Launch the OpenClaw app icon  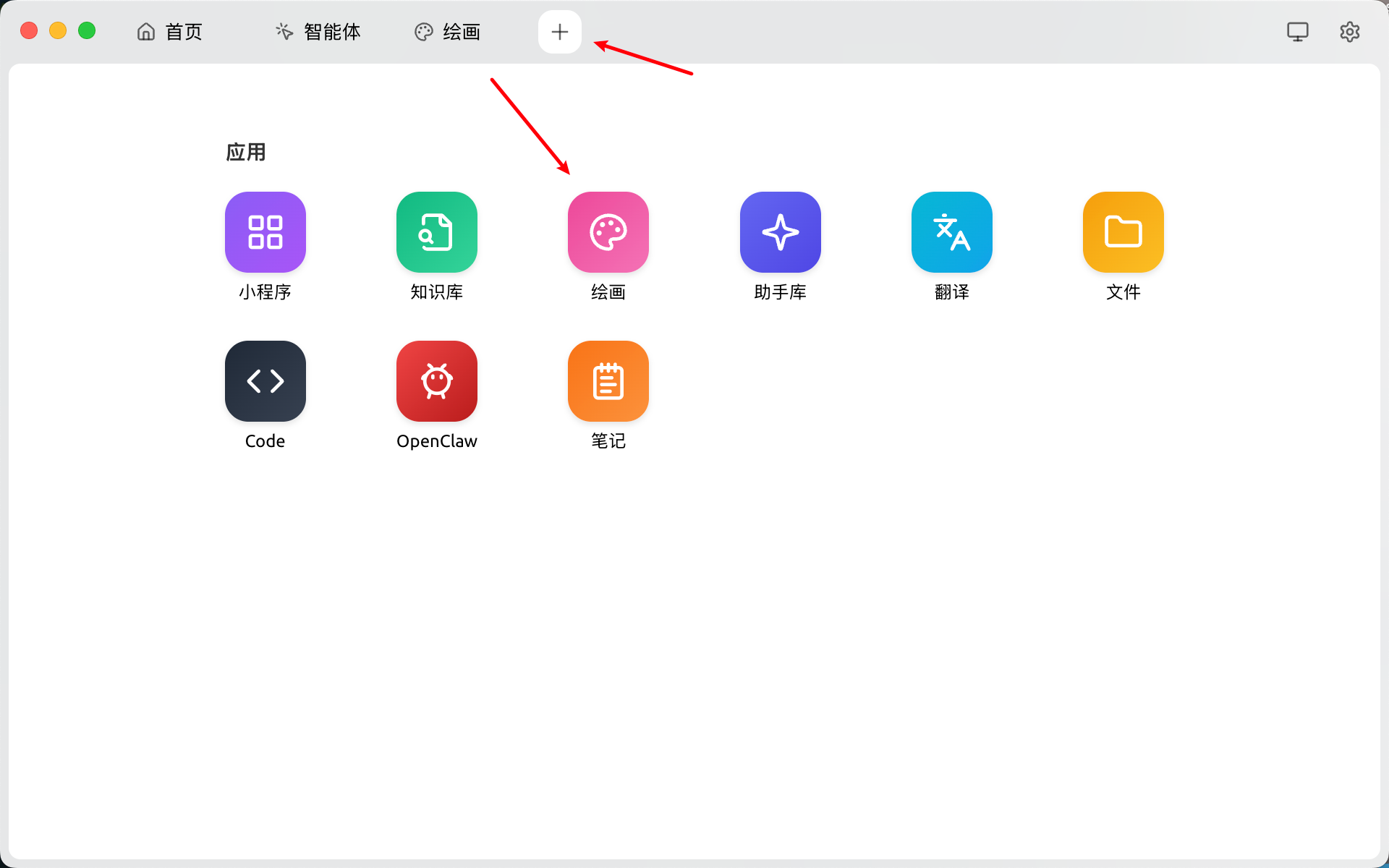click(x=437, y=381)
